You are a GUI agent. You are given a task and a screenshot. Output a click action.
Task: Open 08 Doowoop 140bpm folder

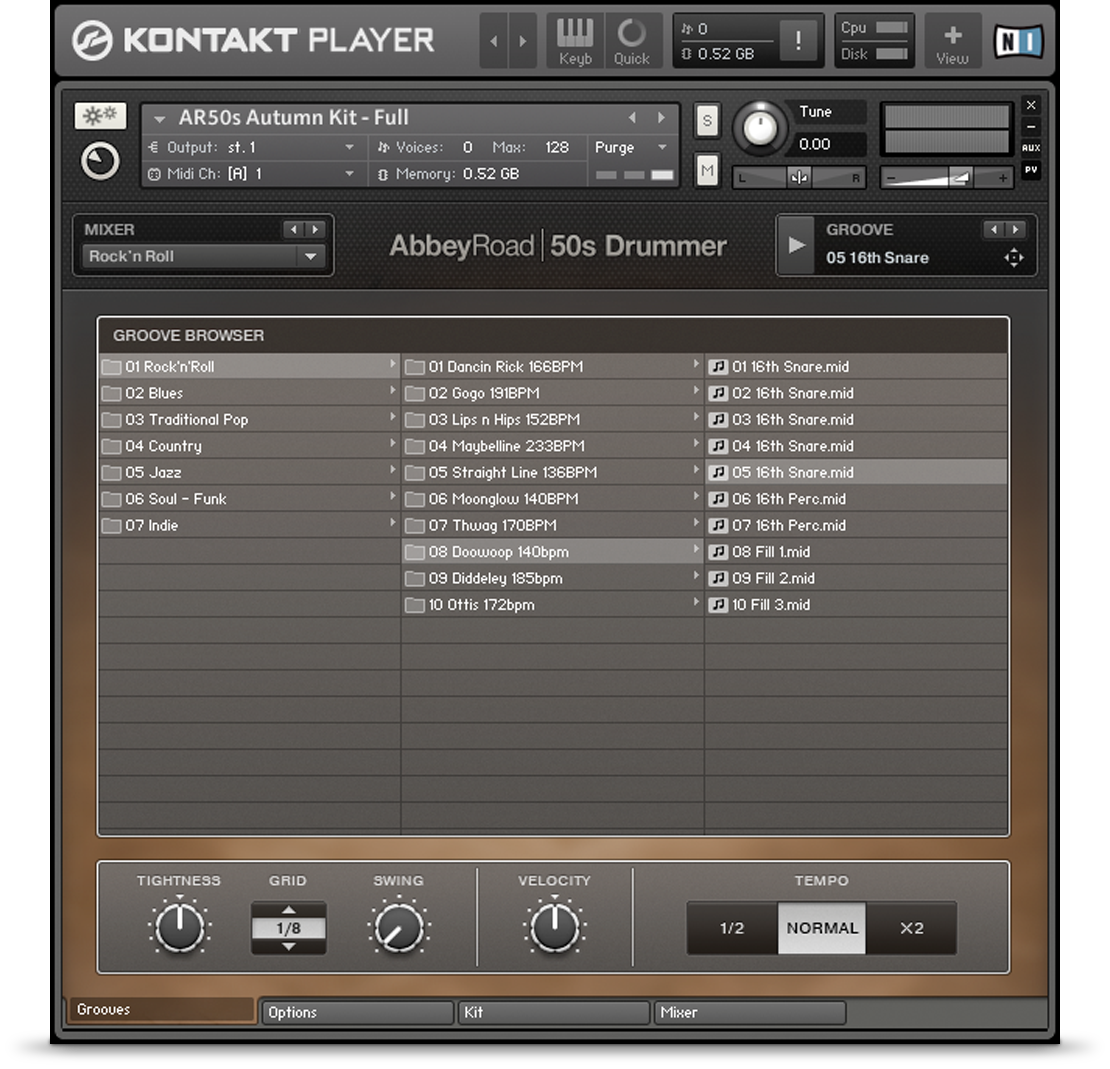552,552
